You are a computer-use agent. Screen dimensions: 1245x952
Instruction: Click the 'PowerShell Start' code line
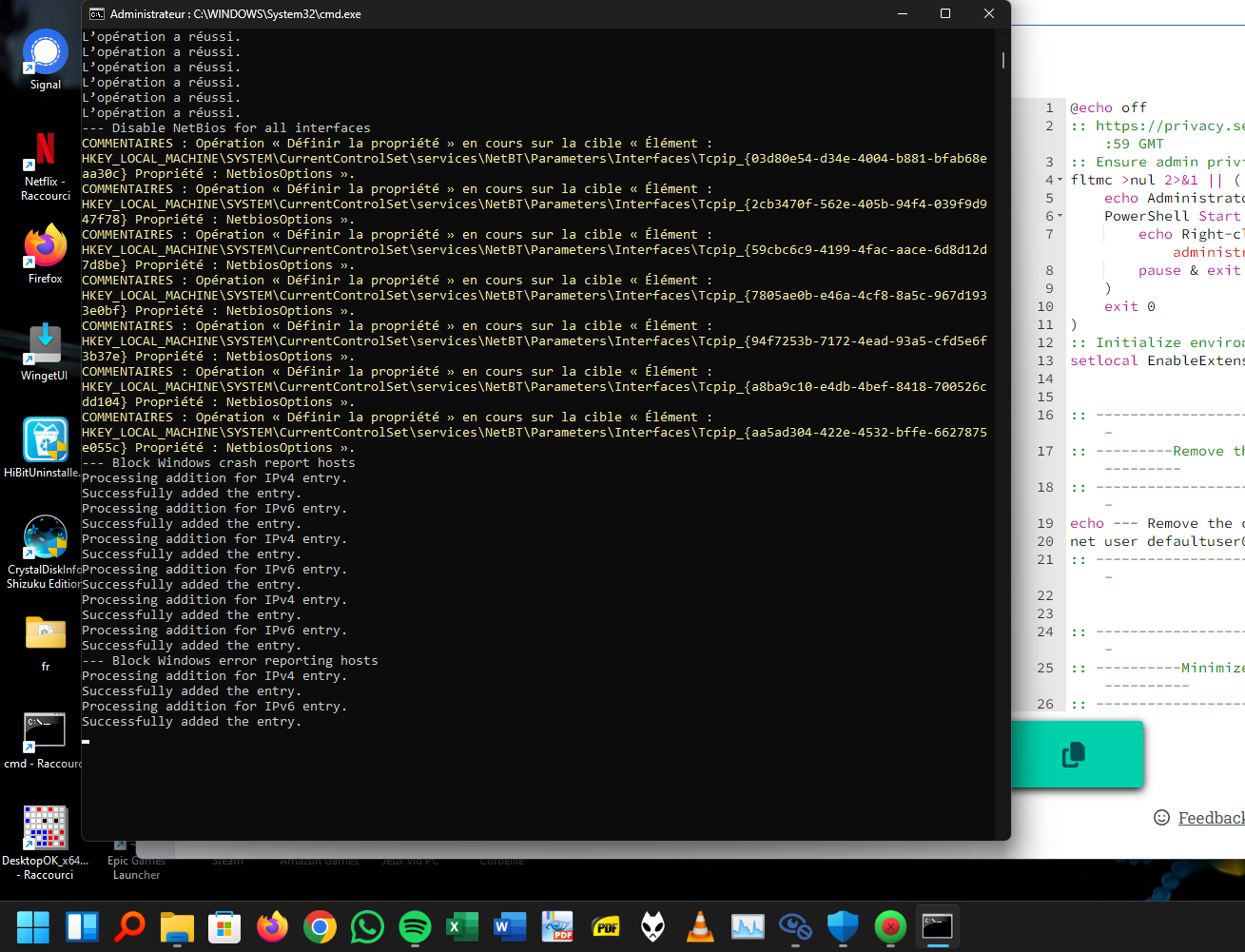pos(1175,216)
